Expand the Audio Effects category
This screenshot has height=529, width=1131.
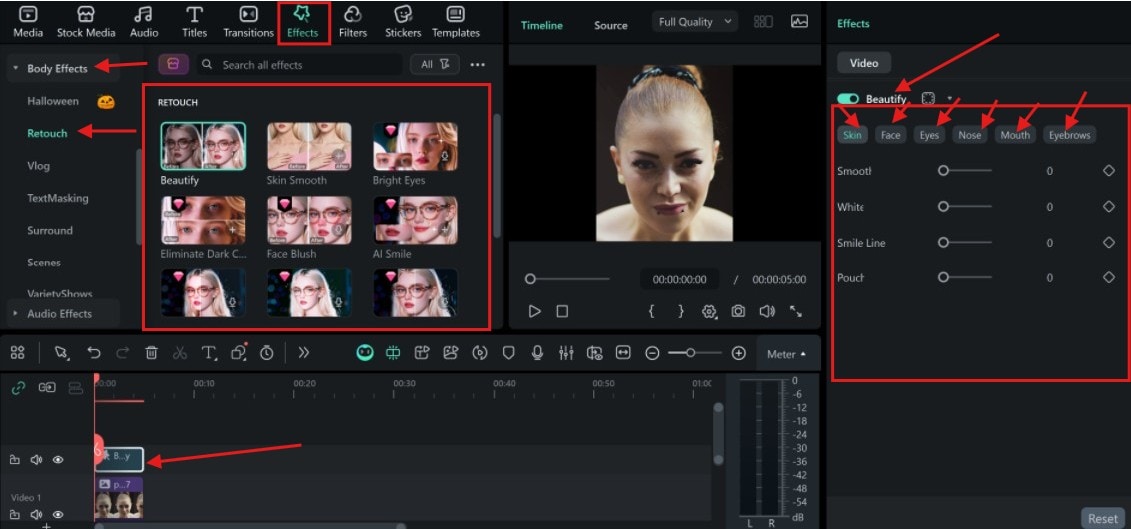click(x=59, y=314)
